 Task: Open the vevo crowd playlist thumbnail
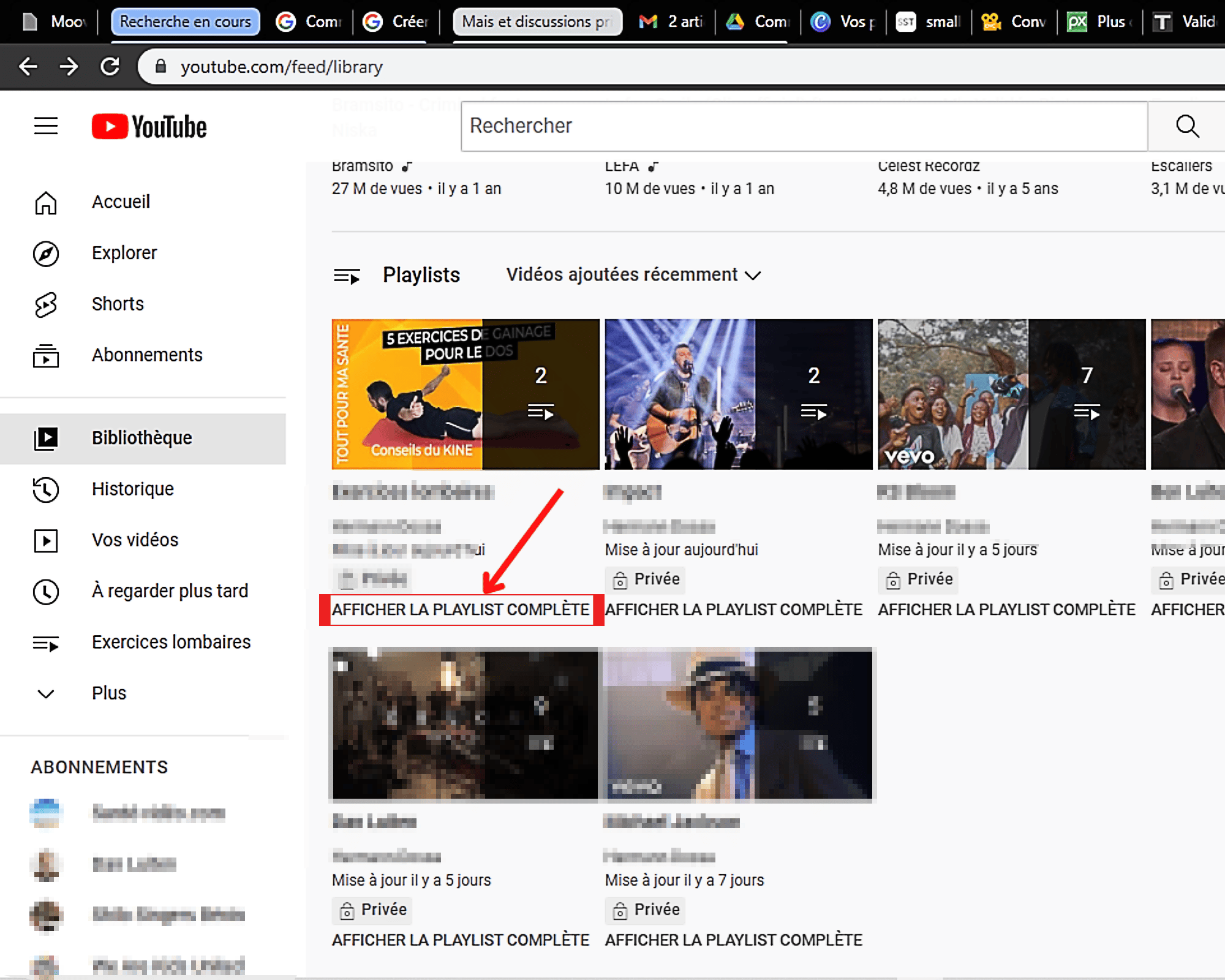click(1012, 394)
